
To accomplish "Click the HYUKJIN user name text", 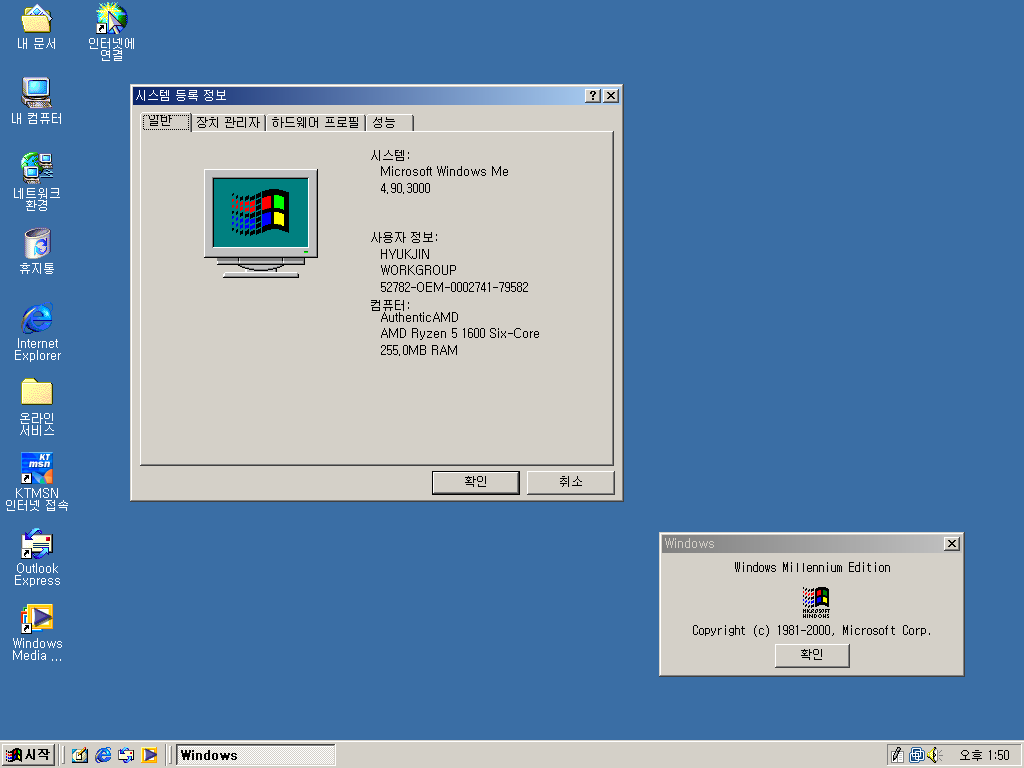I will 405,254.
